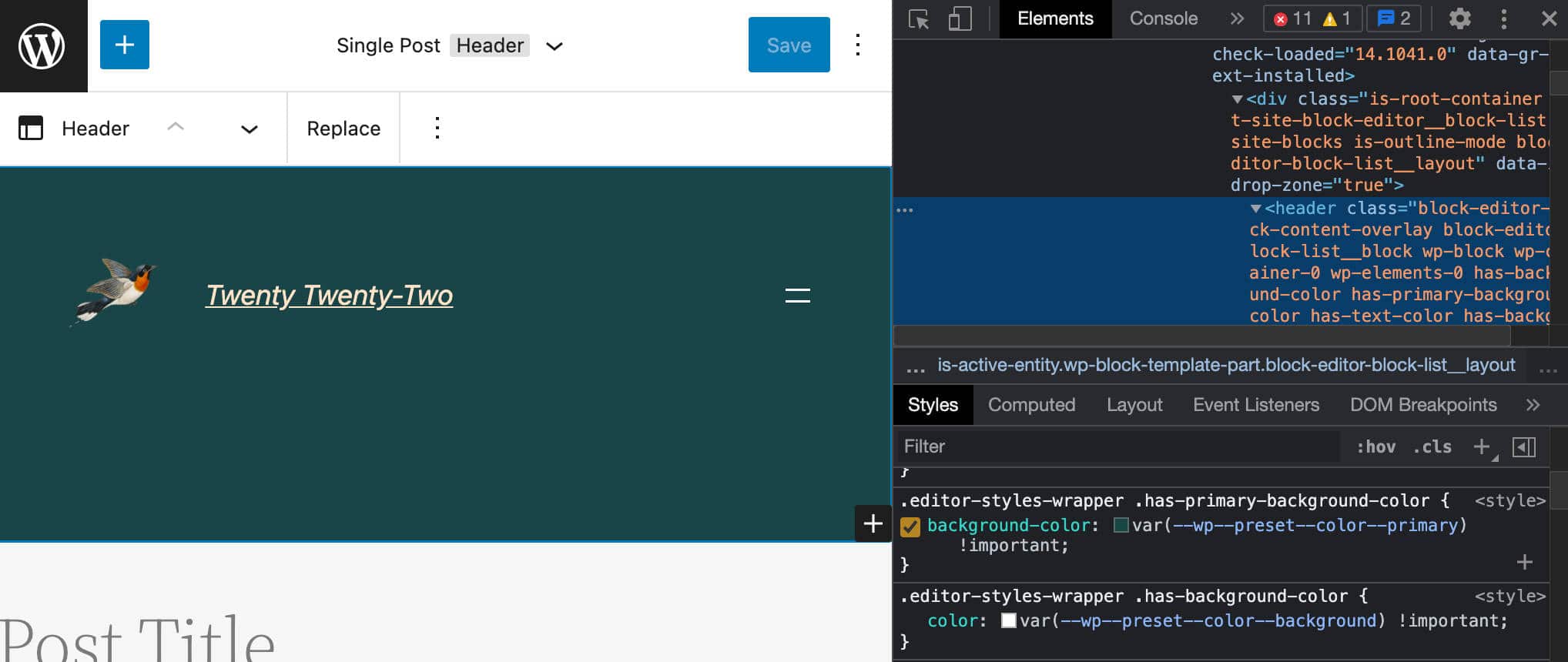
Task: Click the Header template part block icon
Action: (x=31, y=129)
